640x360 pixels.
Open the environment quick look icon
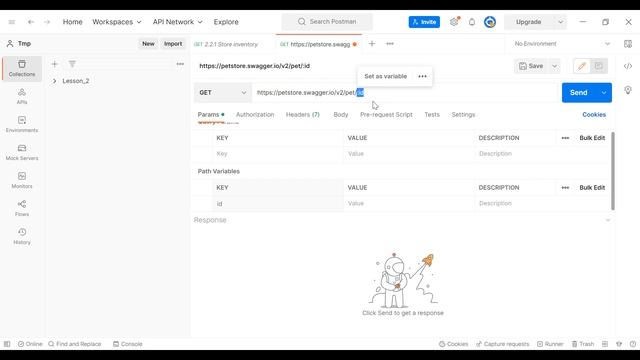tap(628, 44)
